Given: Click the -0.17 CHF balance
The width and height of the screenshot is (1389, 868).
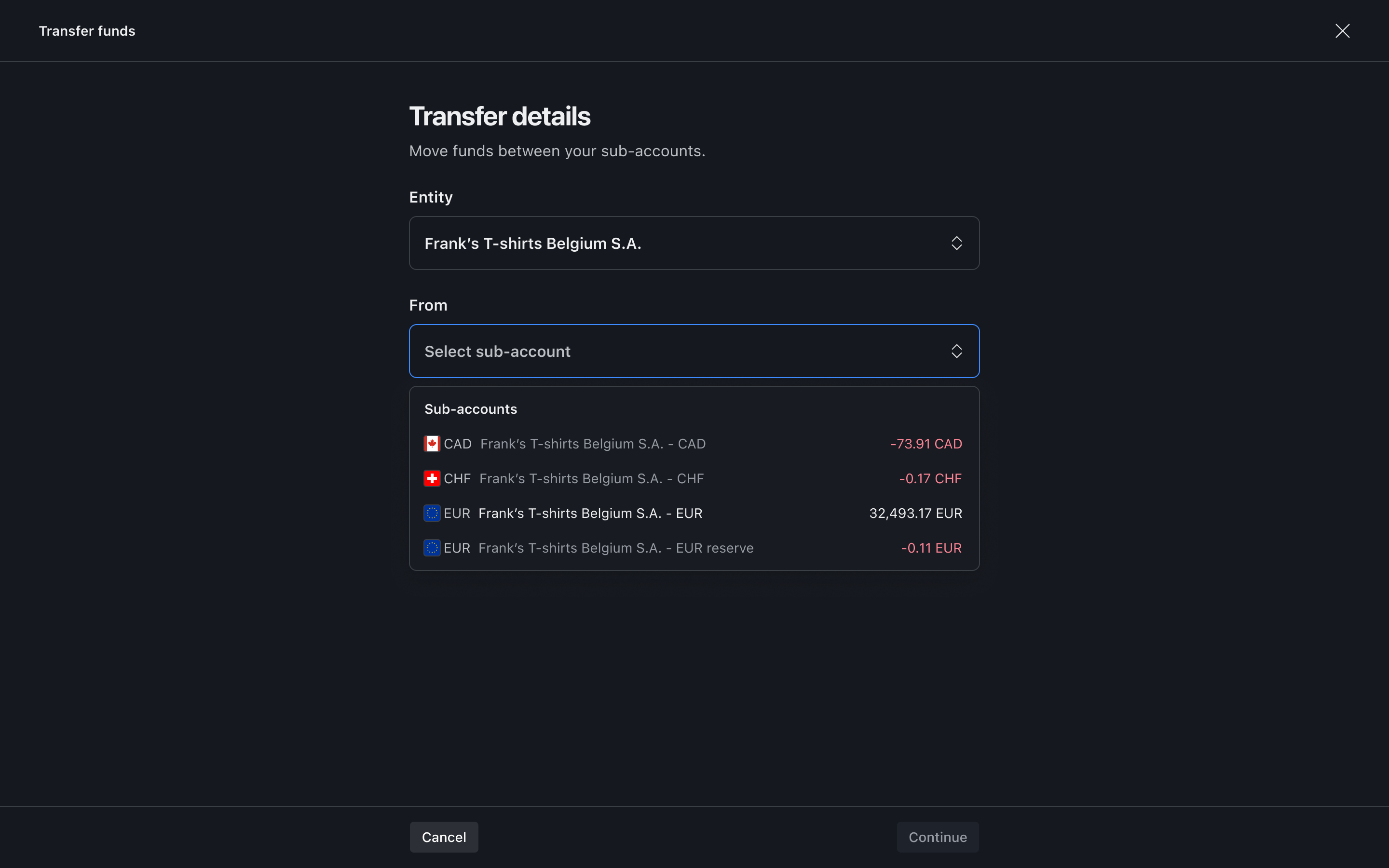Looking at the screenshot, I should point(930,478).
